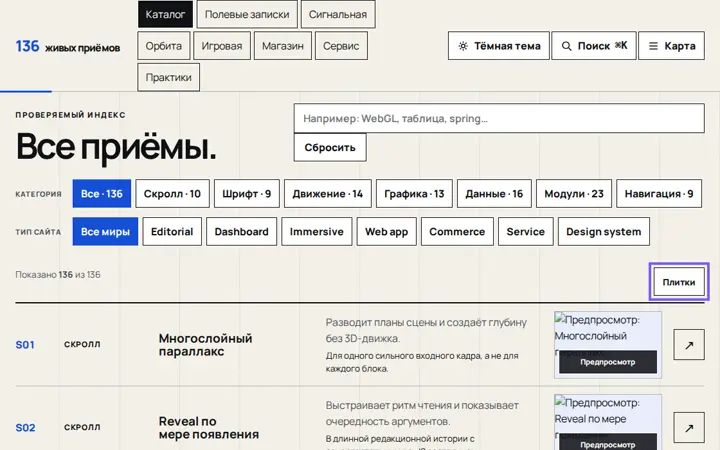Viewport: 720px width, 450px height.
Task: Open the Магазин tab
Action: 283,45
